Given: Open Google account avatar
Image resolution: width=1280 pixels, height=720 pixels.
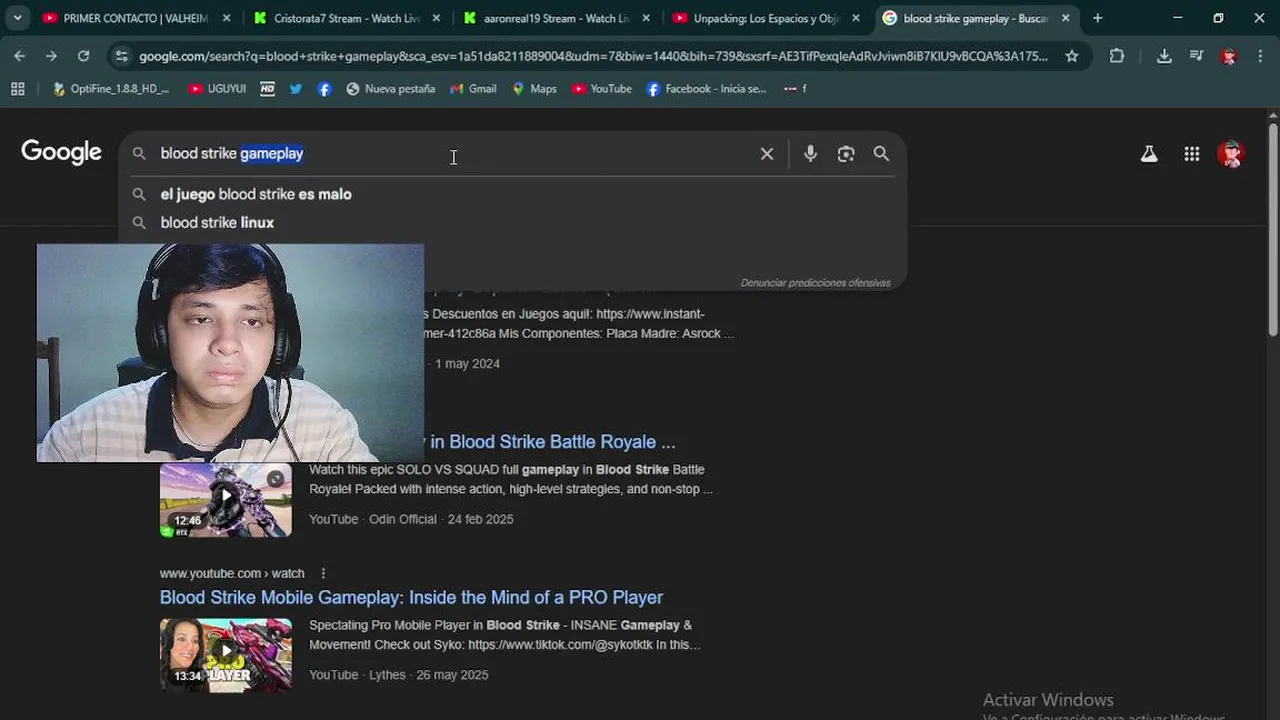Looking at the screenshot, I should [1230, 154].
